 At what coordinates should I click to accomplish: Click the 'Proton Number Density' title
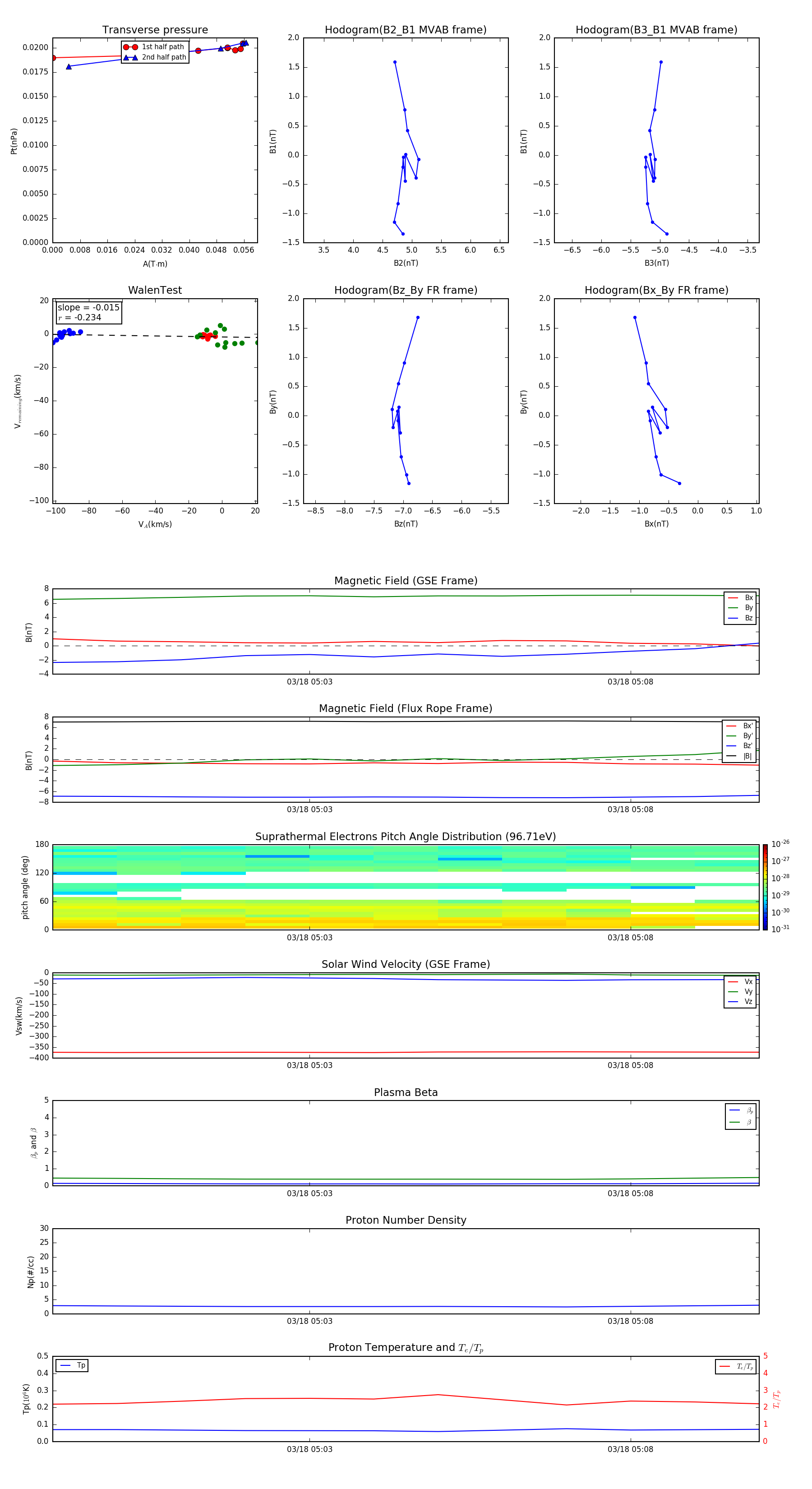coord(406,1220)
